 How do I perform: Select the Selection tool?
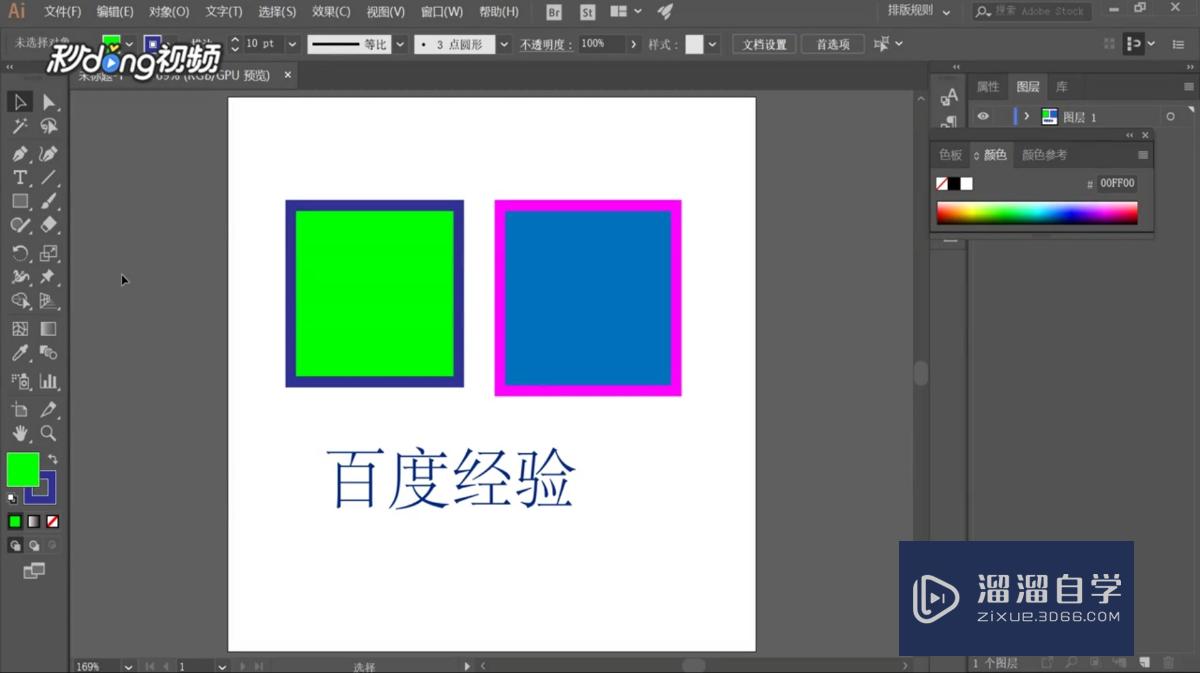click(x=20, y=101)
